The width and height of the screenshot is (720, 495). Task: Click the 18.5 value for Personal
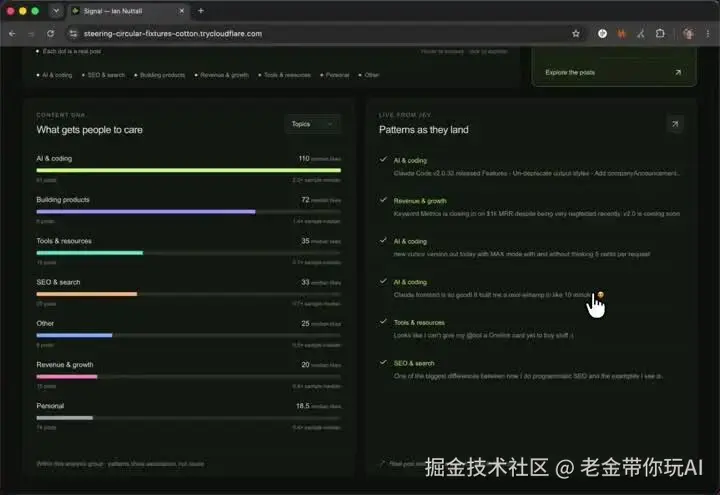pyautogui.click(x=303, y=406)
